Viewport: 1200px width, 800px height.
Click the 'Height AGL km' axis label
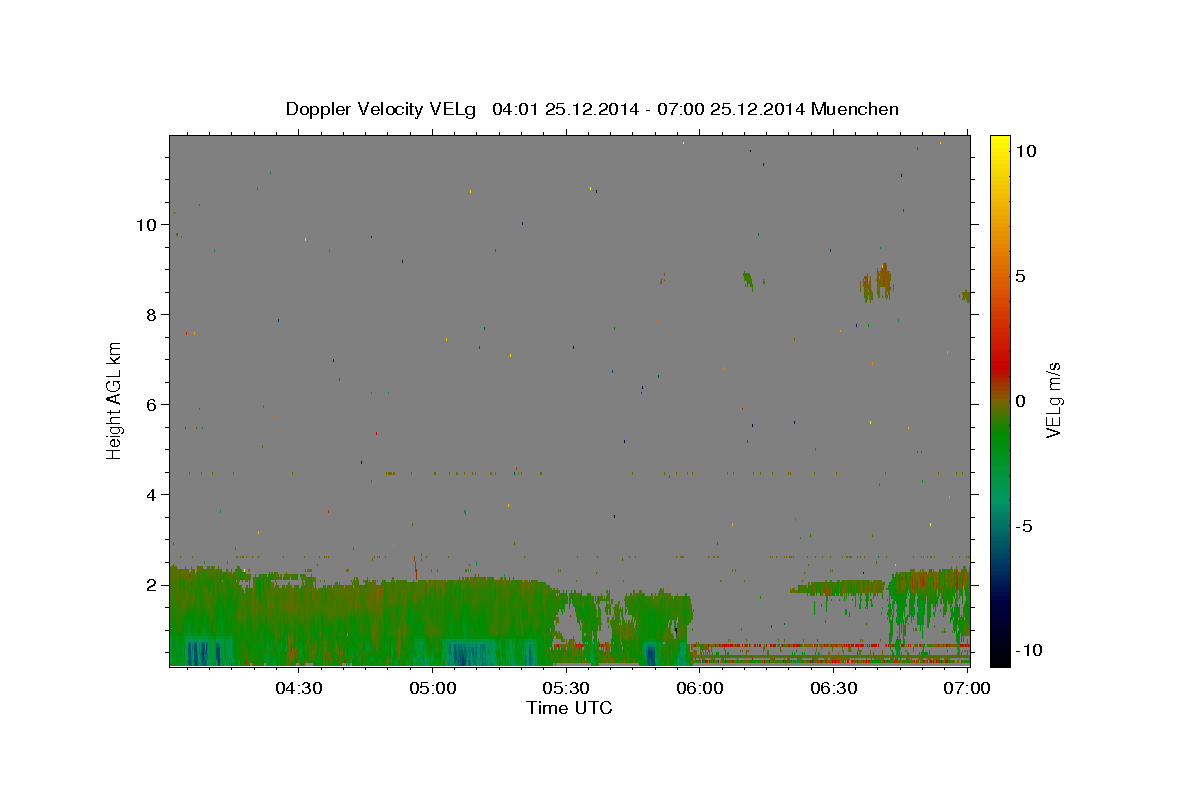pyautogui.click(x=115, y=400)
